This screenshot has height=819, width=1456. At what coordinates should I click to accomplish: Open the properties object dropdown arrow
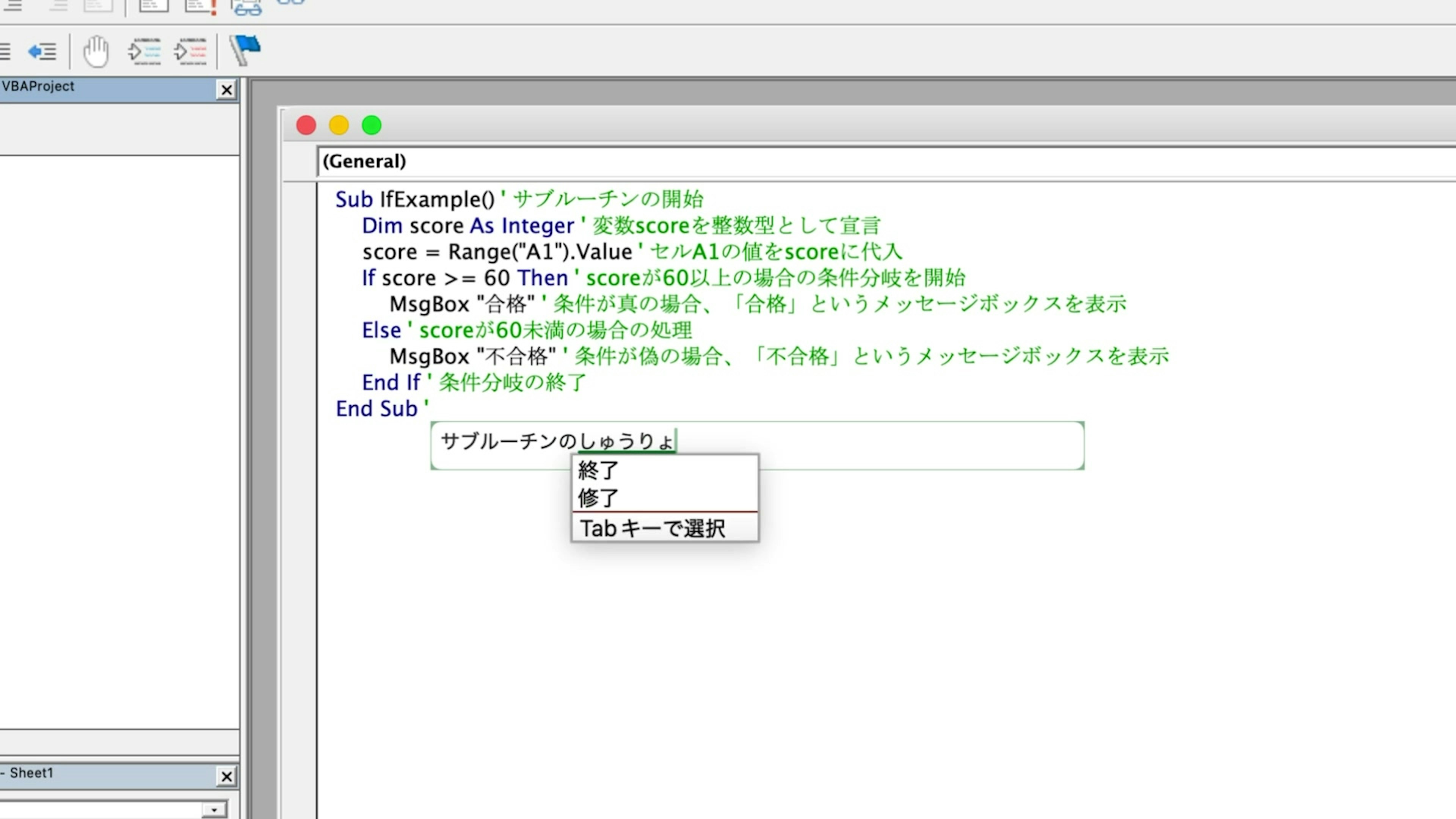click(214, 810)
